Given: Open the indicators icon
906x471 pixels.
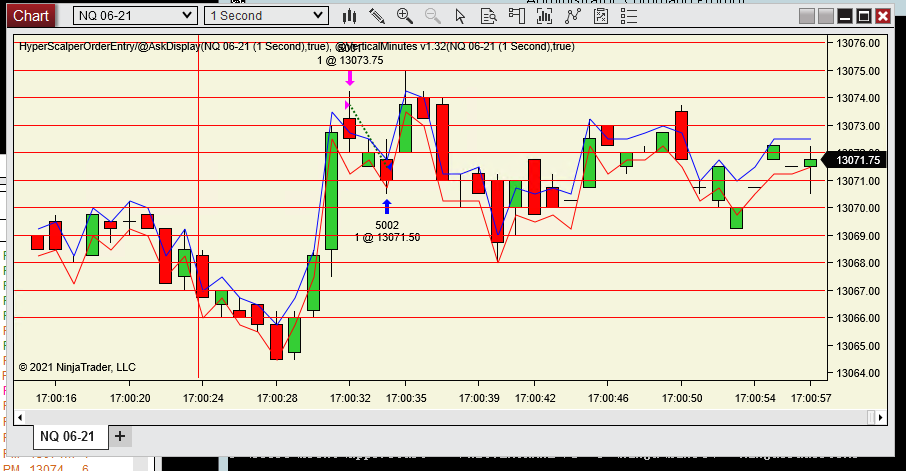Looking at the screenshot, I should point(573,16).
